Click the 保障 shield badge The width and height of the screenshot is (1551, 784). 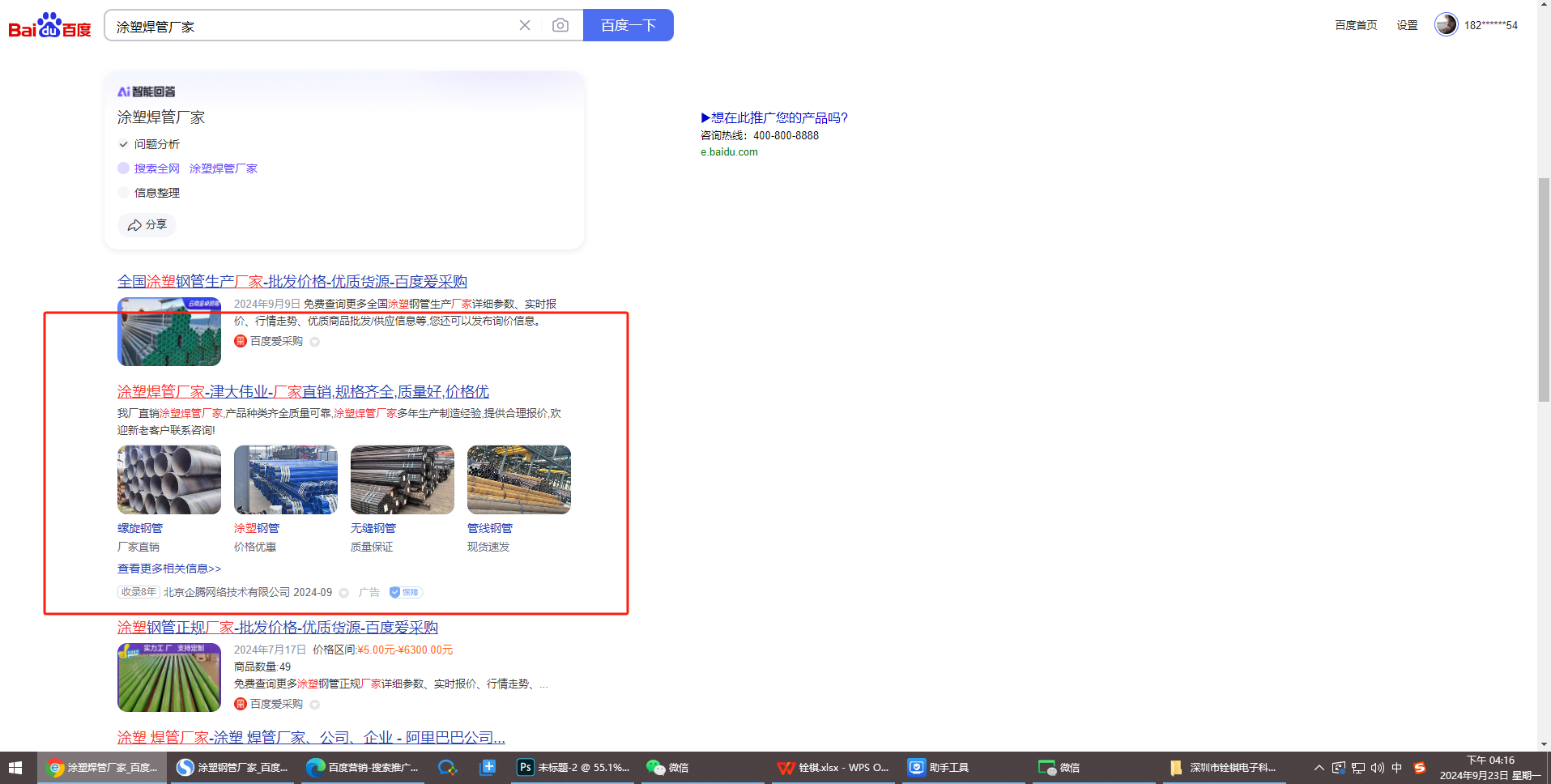click(405, 592)
